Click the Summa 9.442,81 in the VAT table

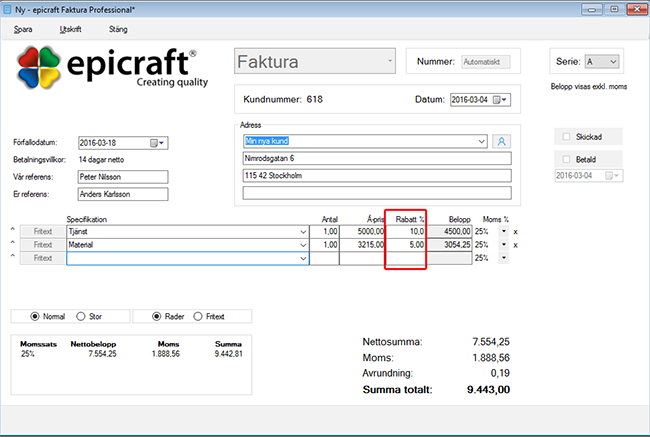click(x=228, y=354)
